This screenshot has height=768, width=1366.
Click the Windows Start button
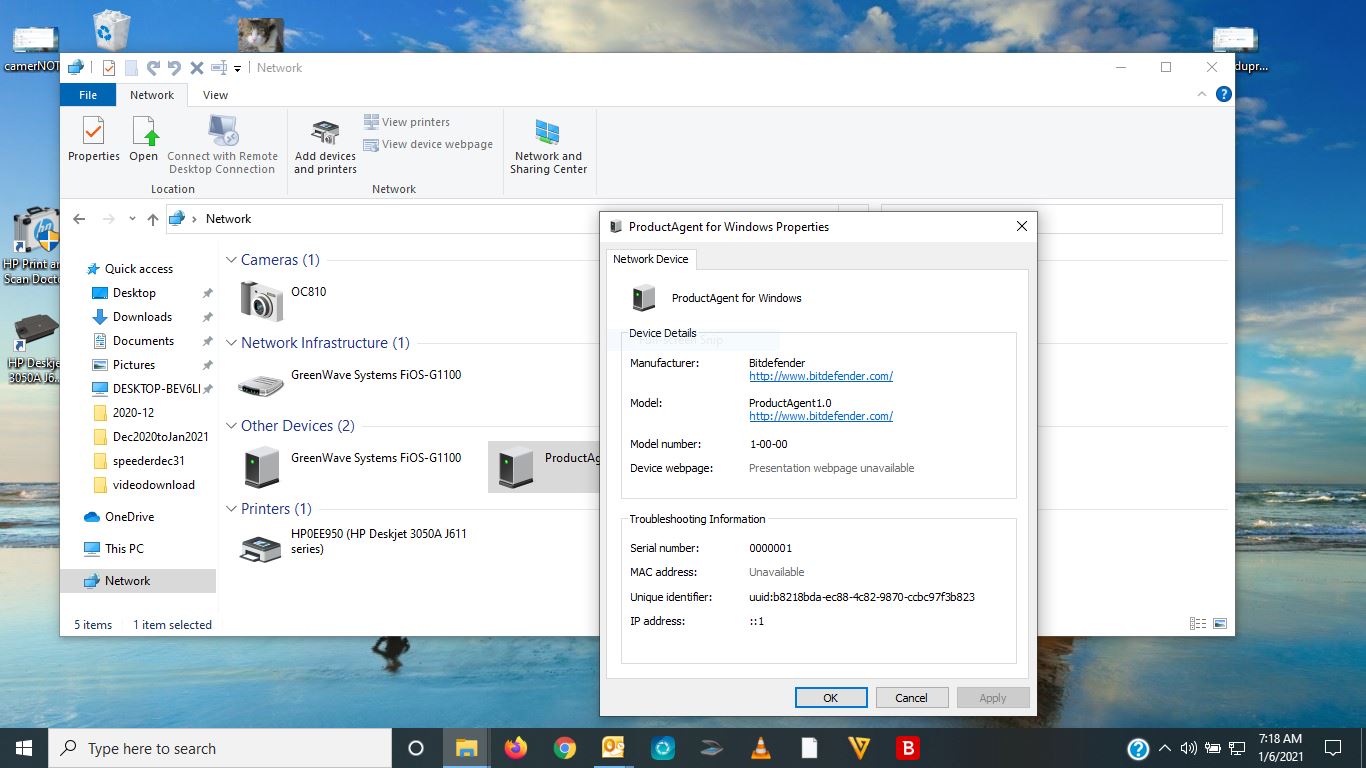point(23,748)
